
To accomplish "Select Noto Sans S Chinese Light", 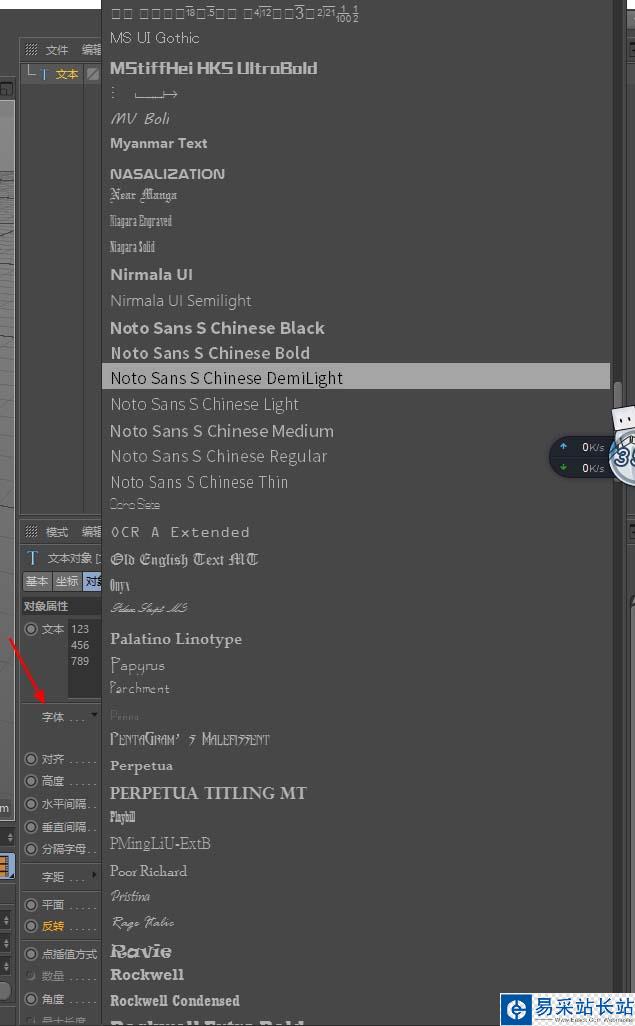I will [204, 404].
